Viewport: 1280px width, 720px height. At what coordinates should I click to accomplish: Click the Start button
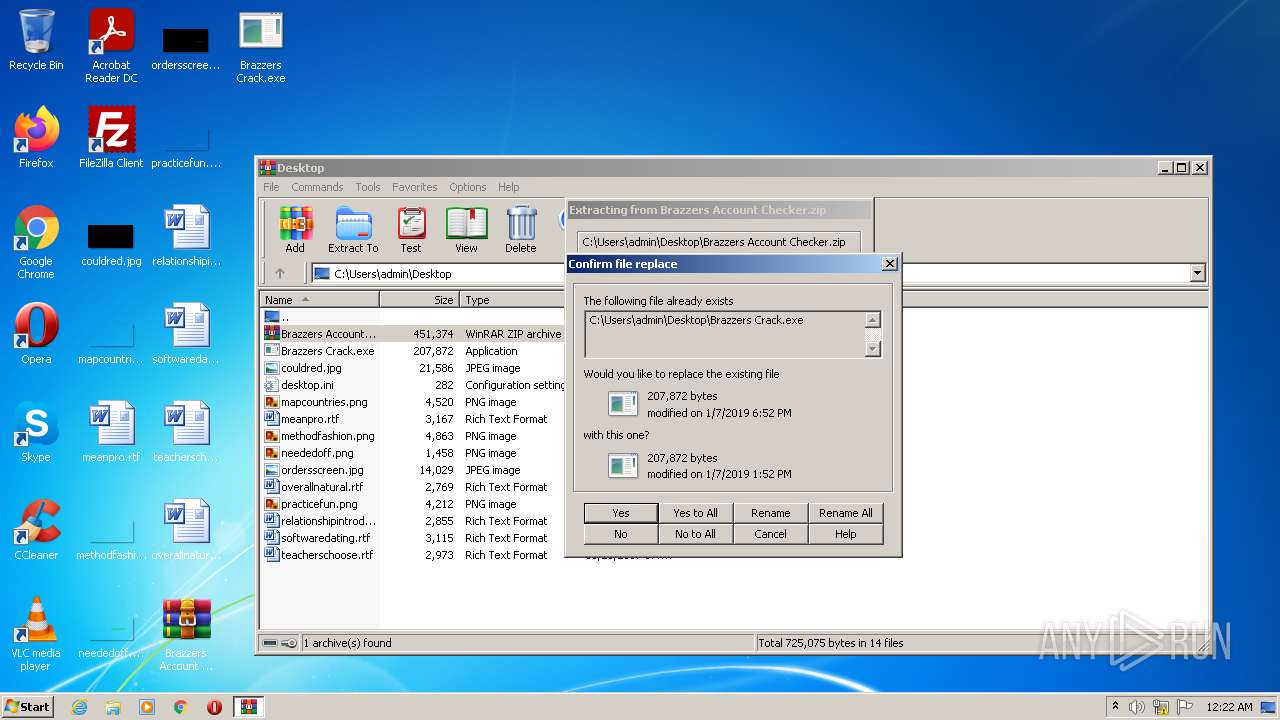pos(28,707)
